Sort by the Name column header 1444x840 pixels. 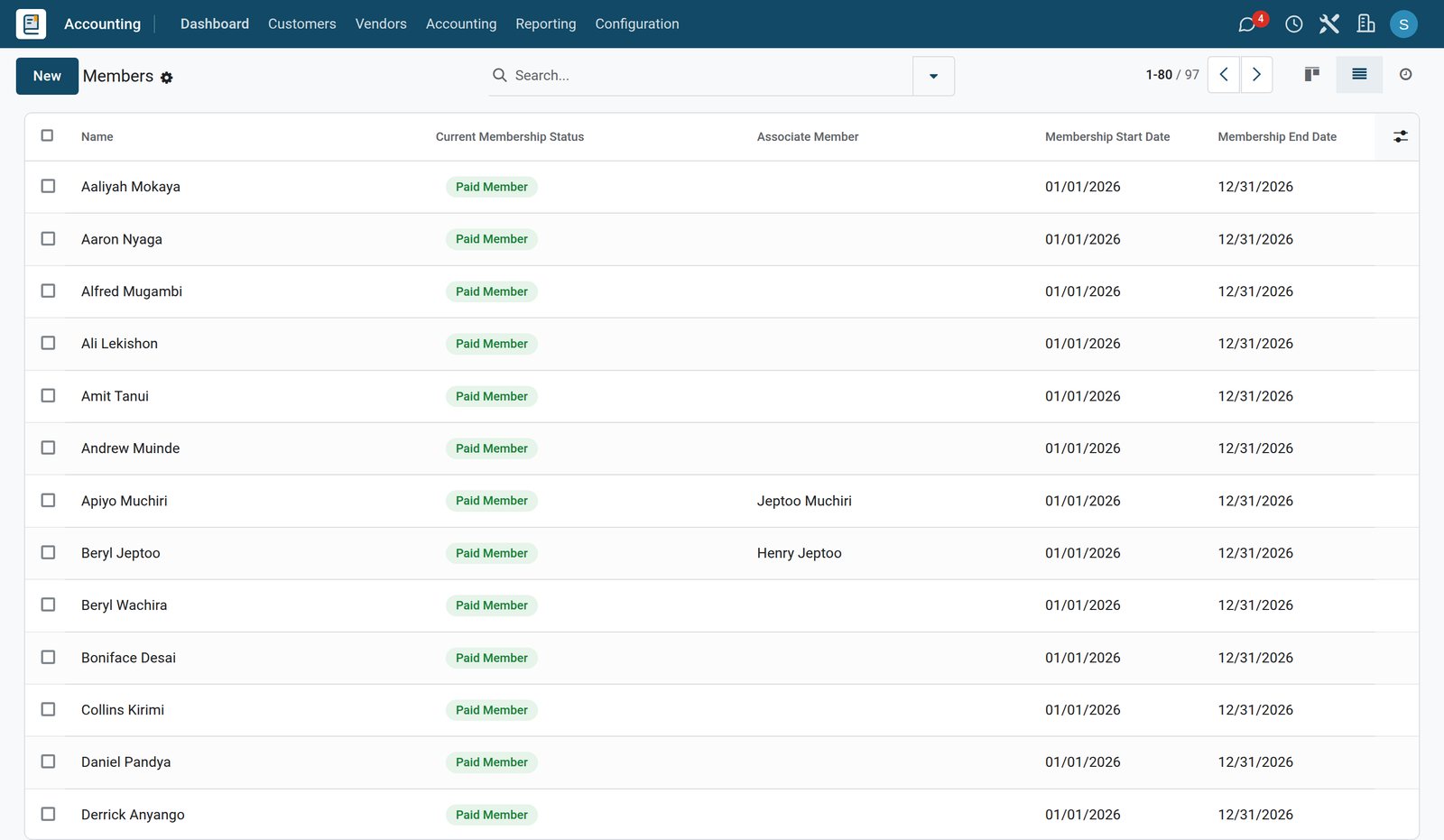pos(97,137)
